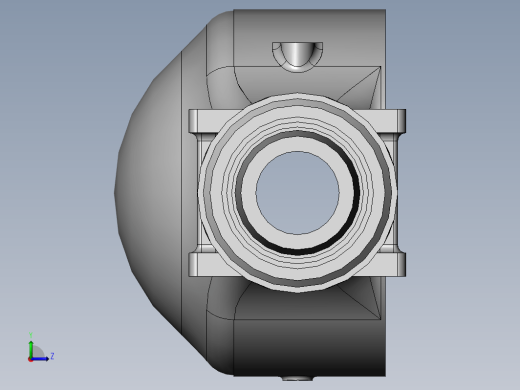Screen dimensions: 520x390
Task: Select the central circular bore hole
Action: 298,193
